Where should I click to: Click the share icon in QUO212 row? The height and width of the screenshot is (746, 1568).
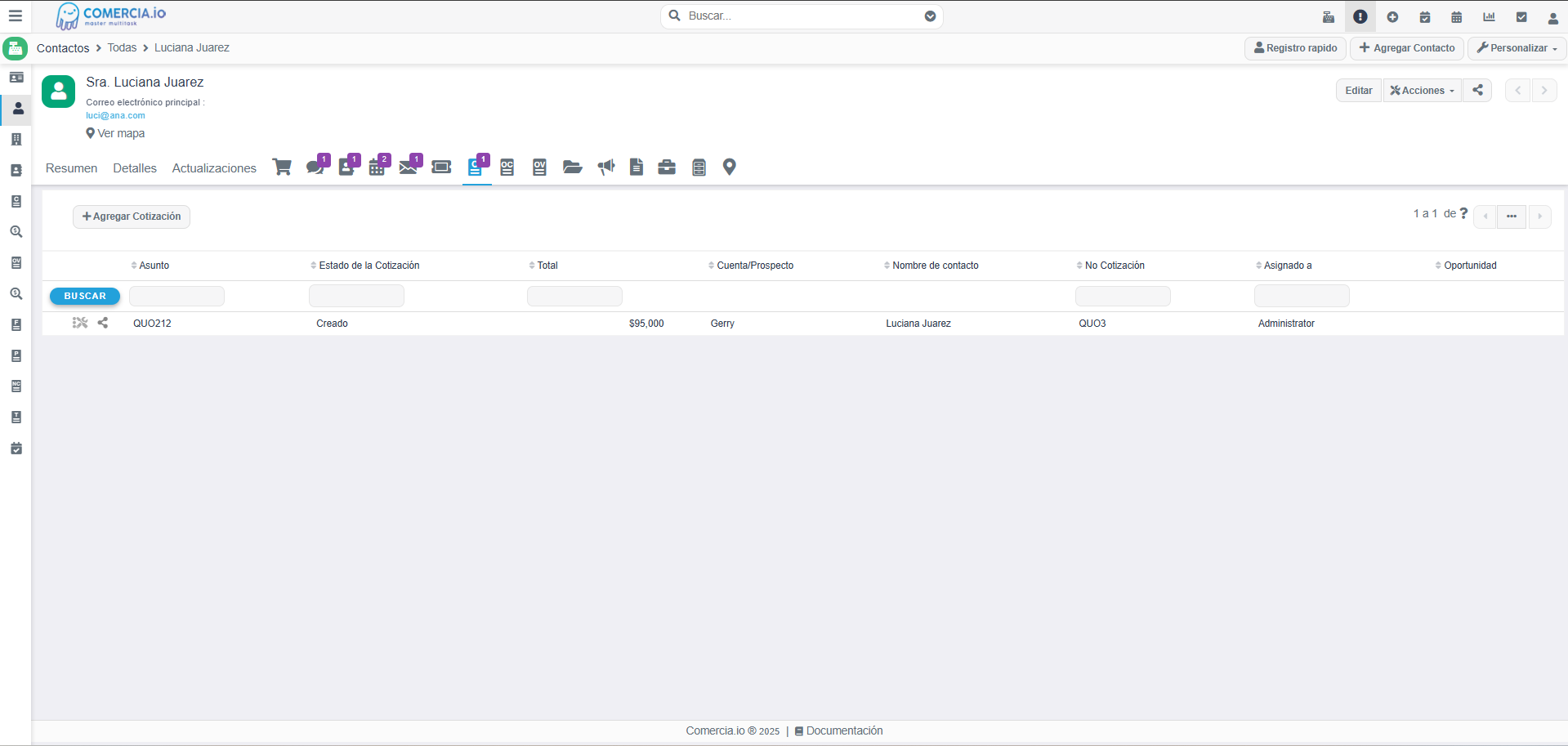pos(103,323)
